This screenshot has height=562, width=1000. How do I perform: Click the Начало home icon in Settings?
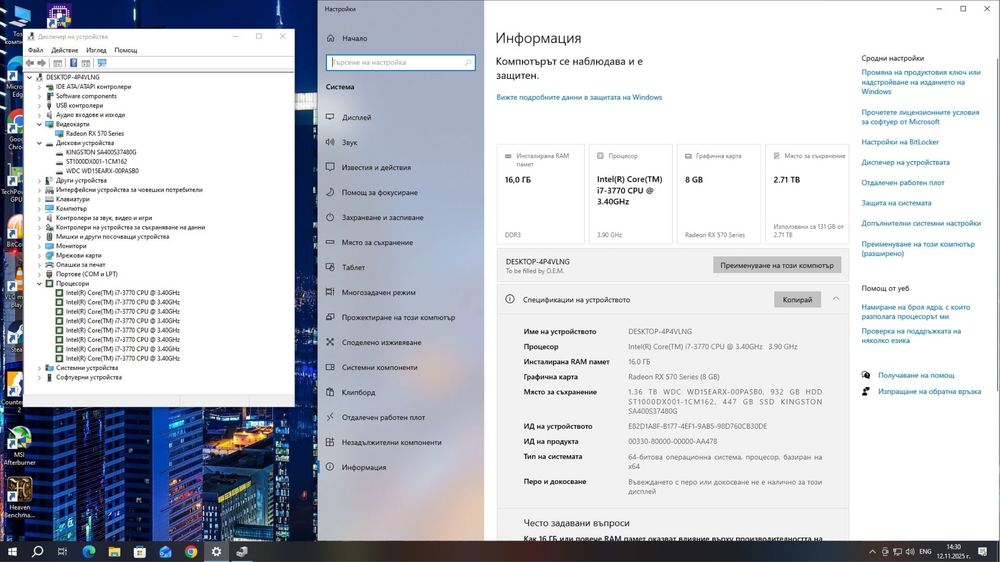pos(330,38)
